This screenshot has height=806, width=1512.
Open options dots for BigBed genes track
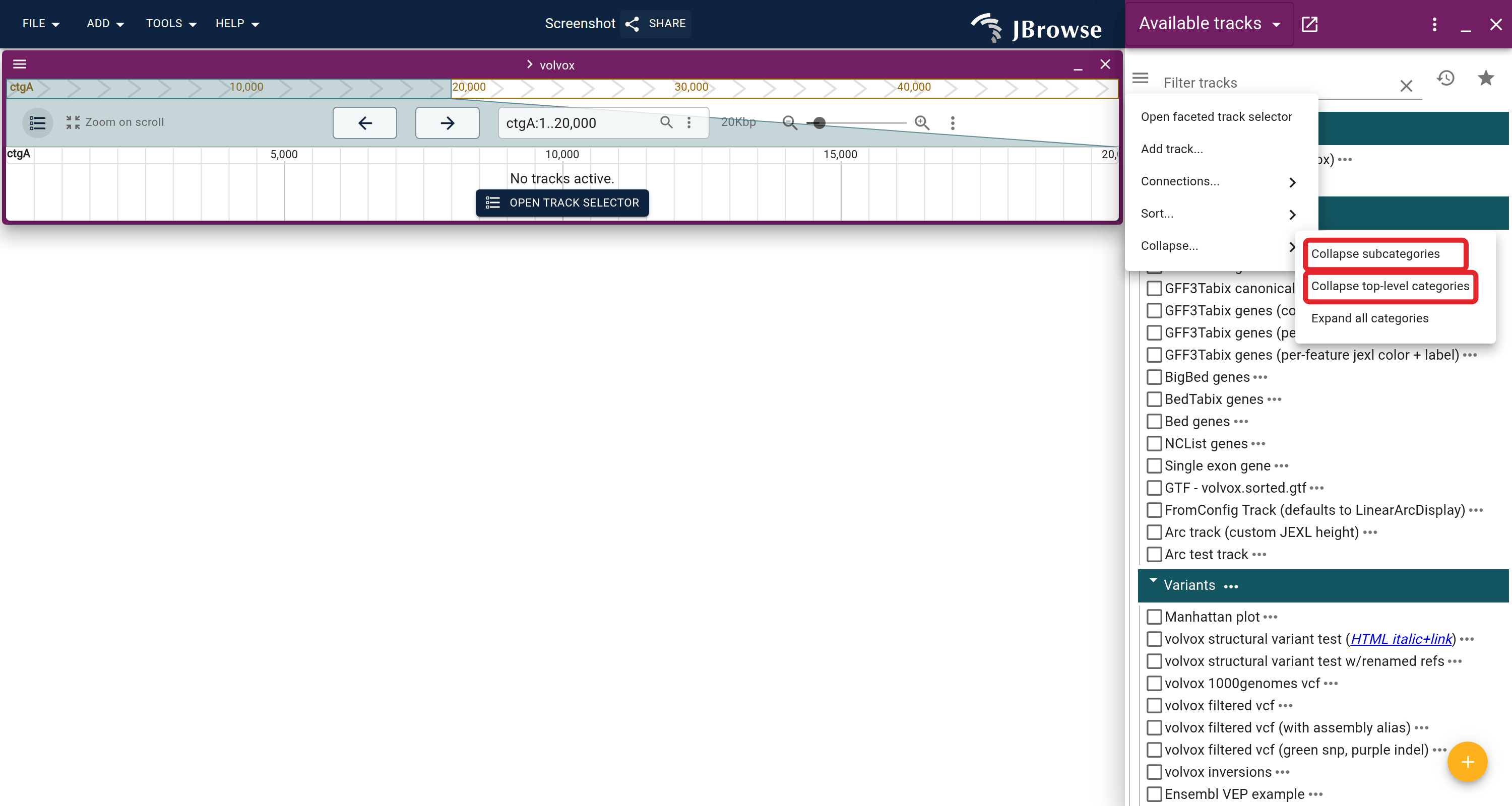click(x=1260, y=377)
